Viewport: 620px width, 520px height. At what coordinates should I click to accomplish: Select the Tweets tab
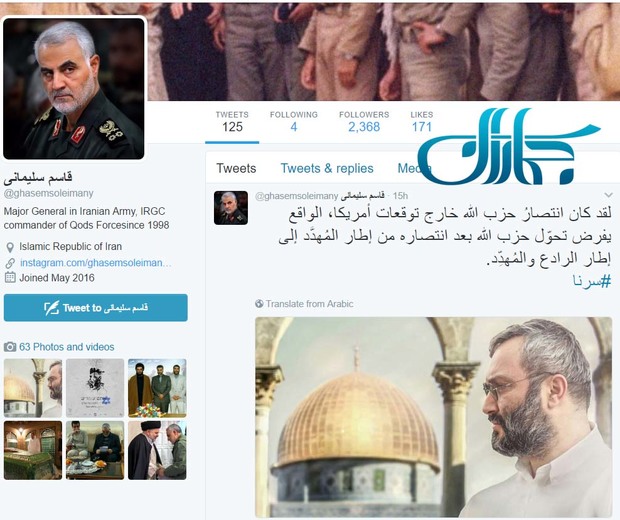click(x=236, y=168)
